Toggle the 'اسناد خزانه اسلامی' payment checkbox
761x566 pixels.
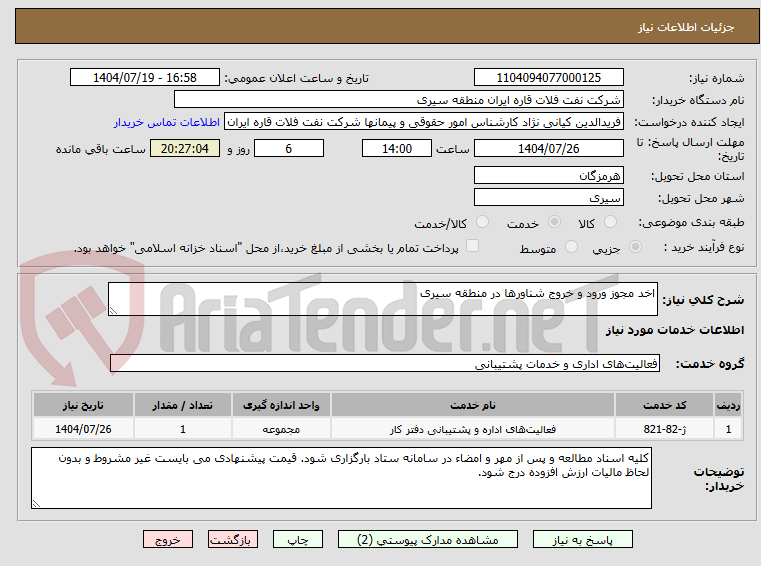(472, 246)
